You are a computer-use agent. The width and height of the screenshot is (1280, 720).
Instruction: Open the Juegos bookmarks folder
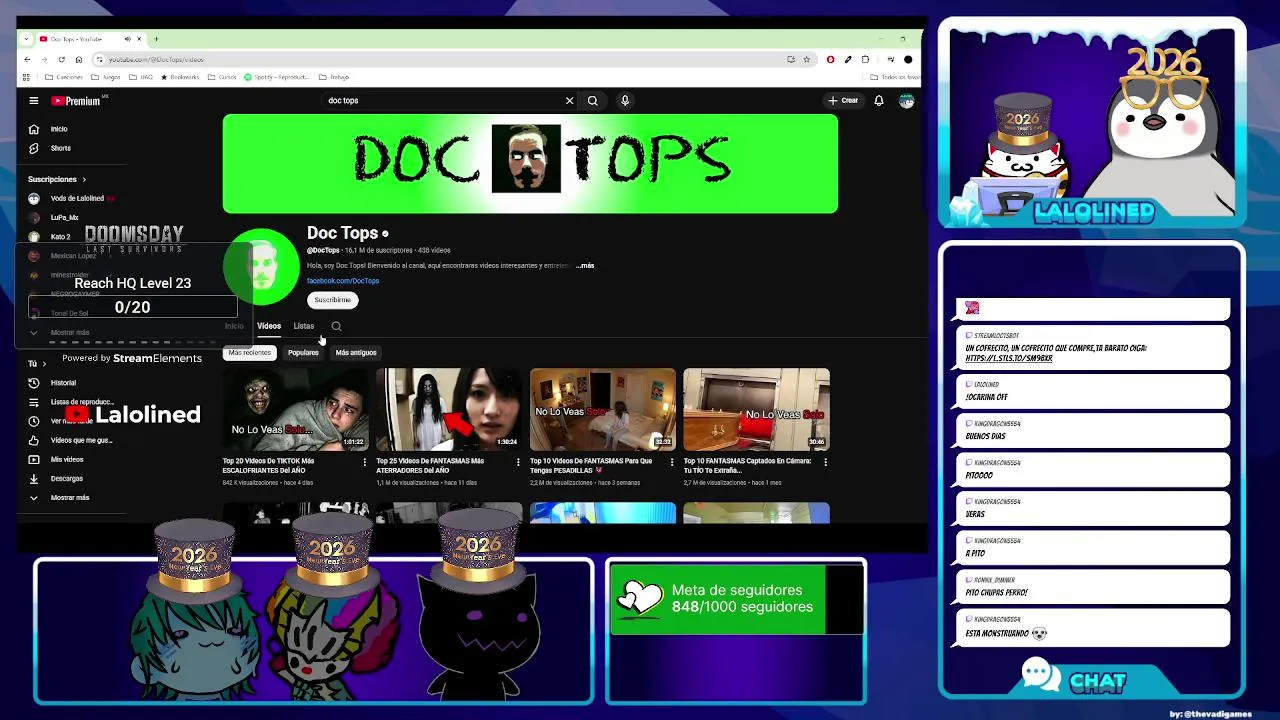pyautogui.click(x=105, y=77)
